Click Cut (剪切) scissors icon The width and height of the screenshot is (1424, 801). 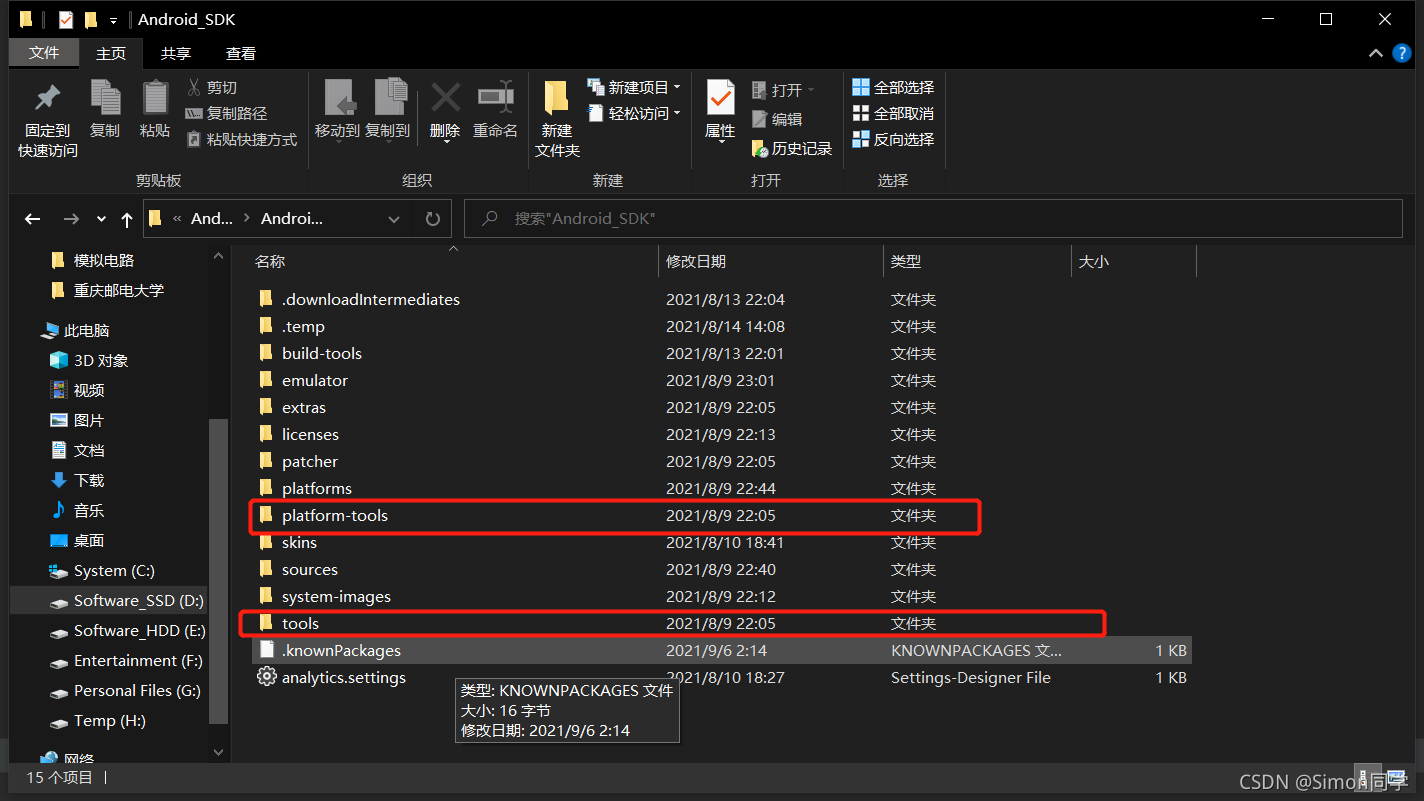tap(194, 88)
